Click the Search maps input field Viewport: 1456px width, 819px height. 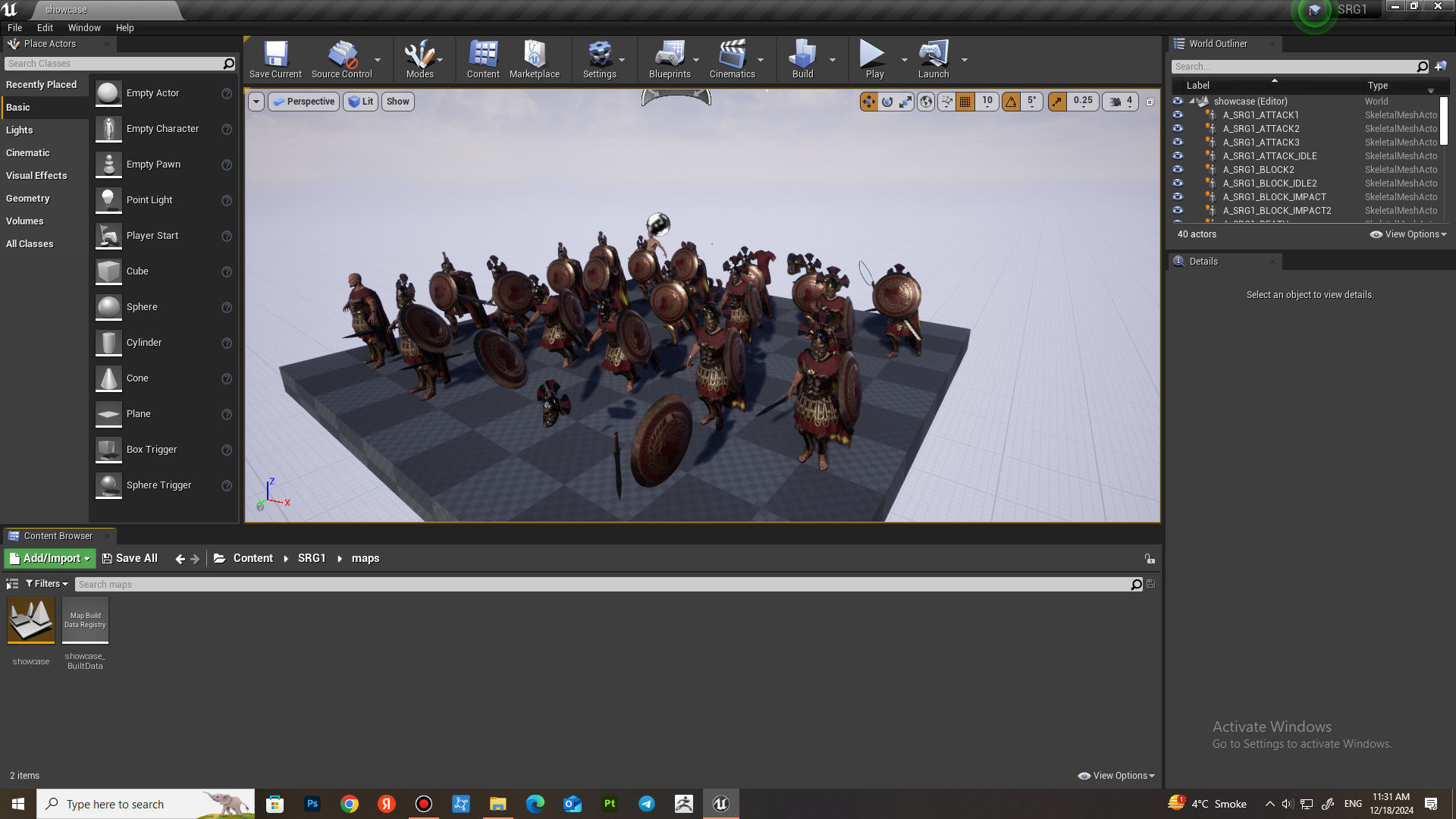point(599,584)
